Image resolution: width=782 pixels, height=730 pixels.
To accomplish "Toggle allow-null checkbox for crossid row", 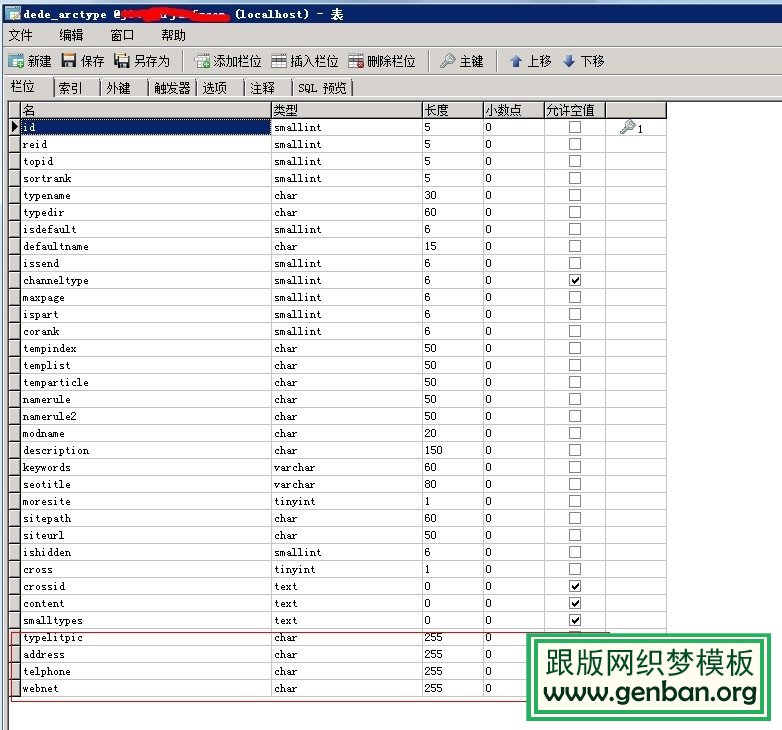I will [575, 586].
